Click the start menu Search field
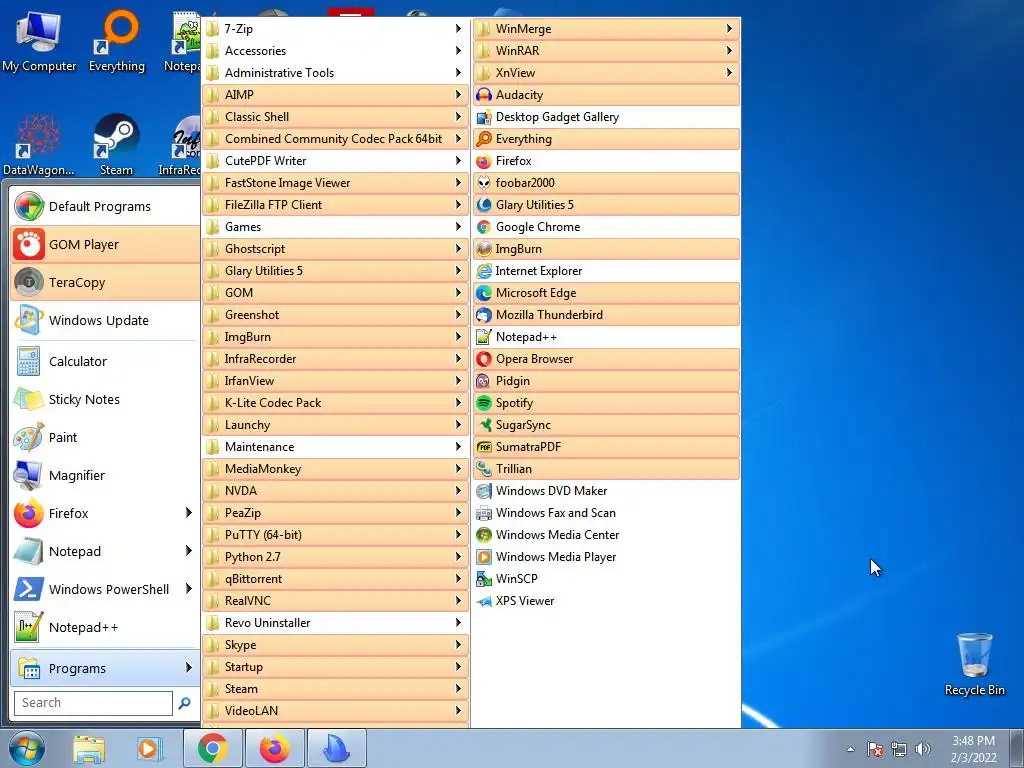This screenshot has height=768, width=1024. point(93,703)
